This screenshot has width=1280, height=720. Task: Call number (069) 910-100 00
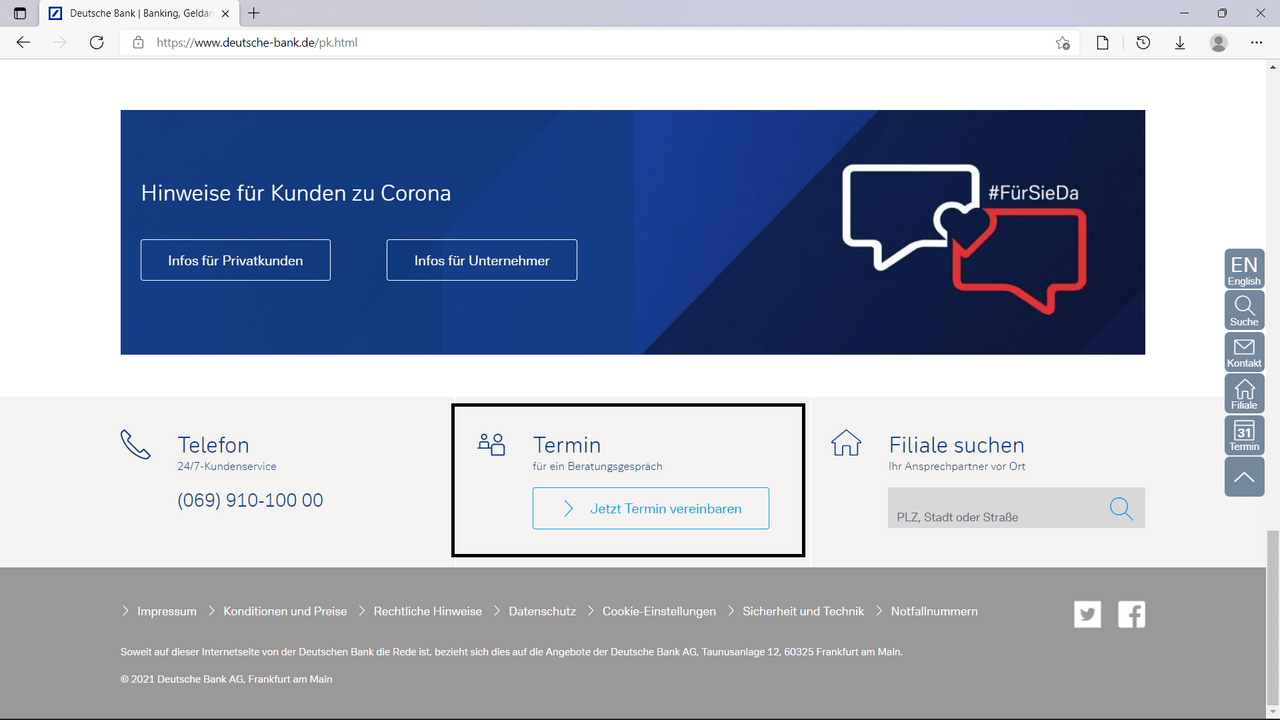pos(250,500)
